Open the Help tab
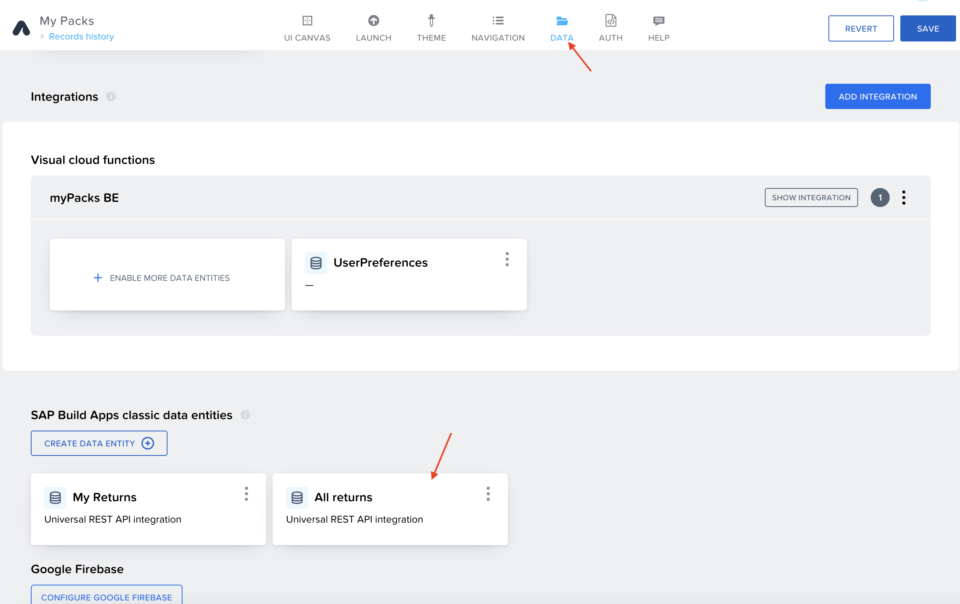 [659, 28]
